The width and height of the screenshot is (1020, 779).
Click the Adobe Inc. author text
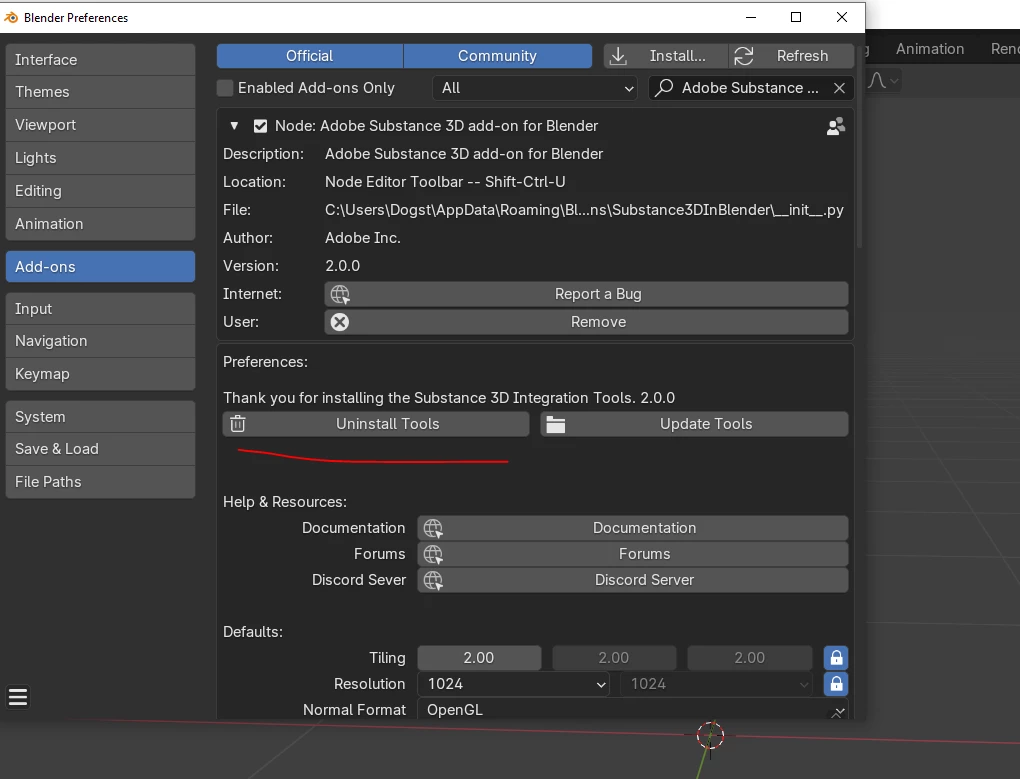pyautogui.click(x=362, y=238)
